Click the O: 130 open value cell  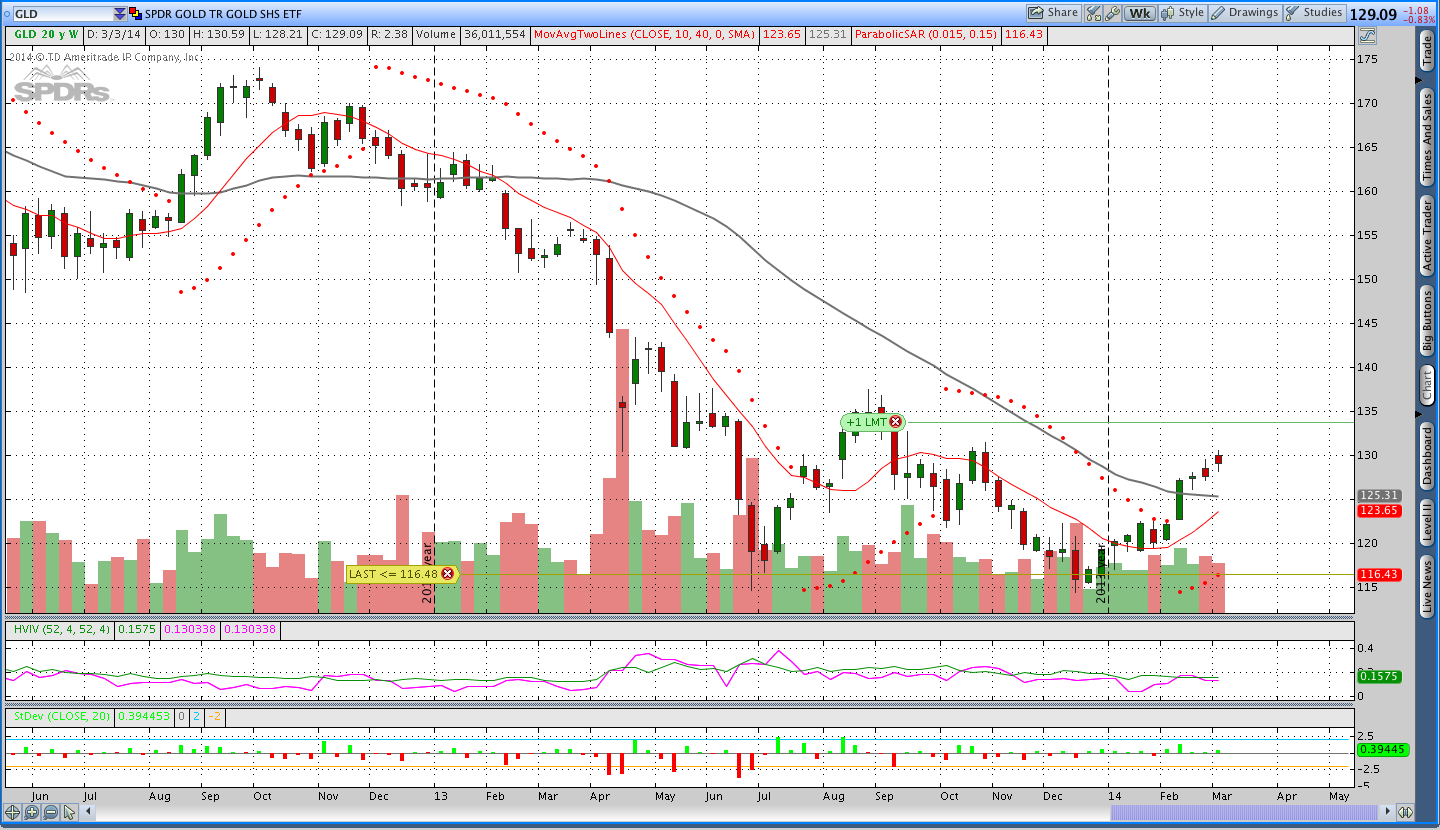(168, 34)
